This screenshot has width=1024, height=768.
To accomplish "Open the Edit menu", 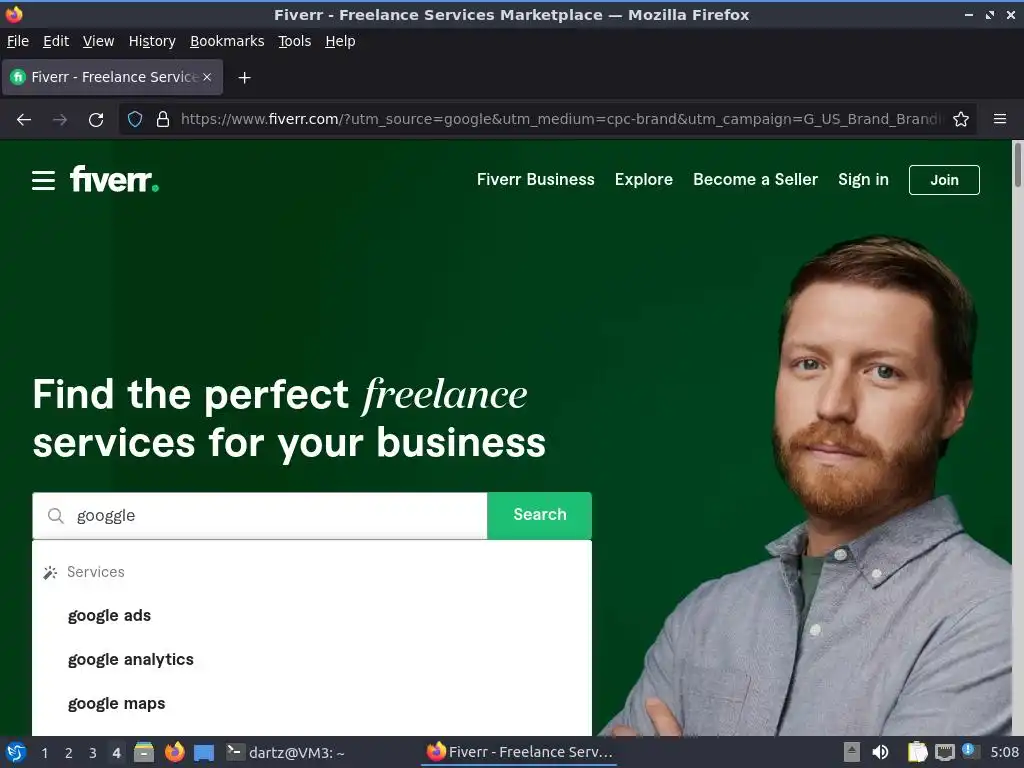I will click(56, 41).
